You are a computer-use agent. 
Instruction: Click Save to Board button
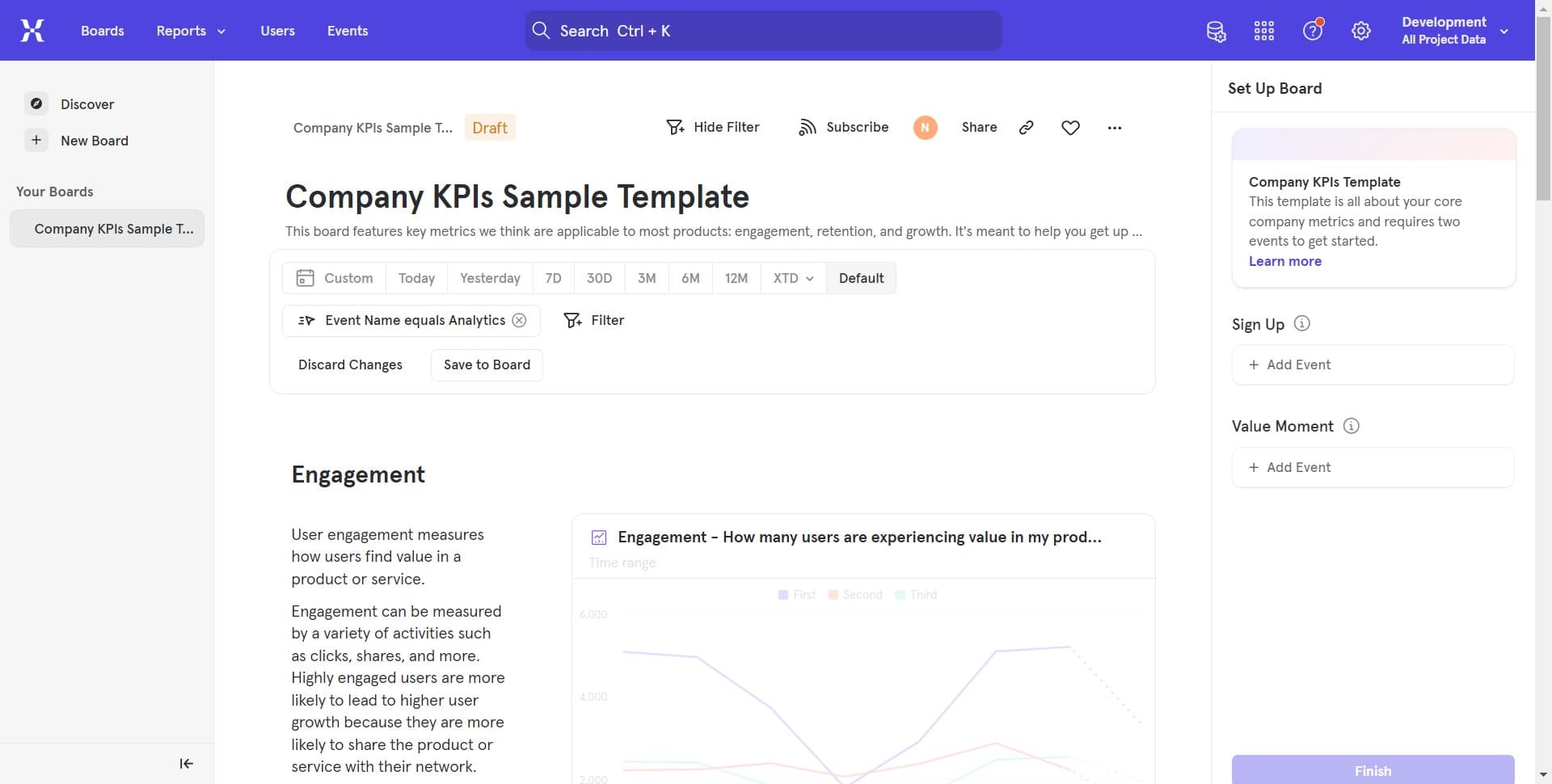tap(487, 365)
